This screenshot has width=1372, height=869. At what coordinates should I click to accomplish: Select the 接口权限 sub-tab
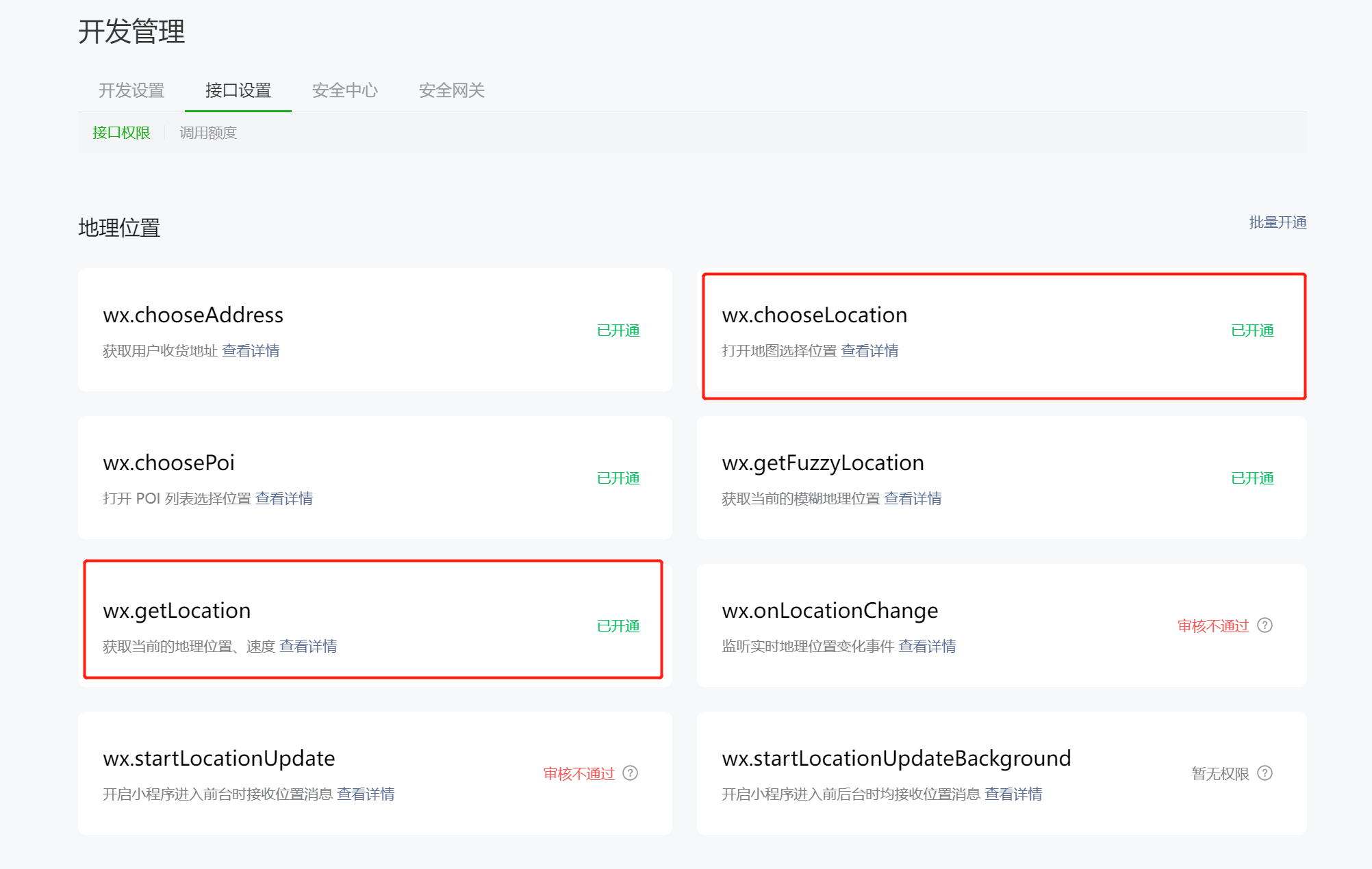coord(121,133)
